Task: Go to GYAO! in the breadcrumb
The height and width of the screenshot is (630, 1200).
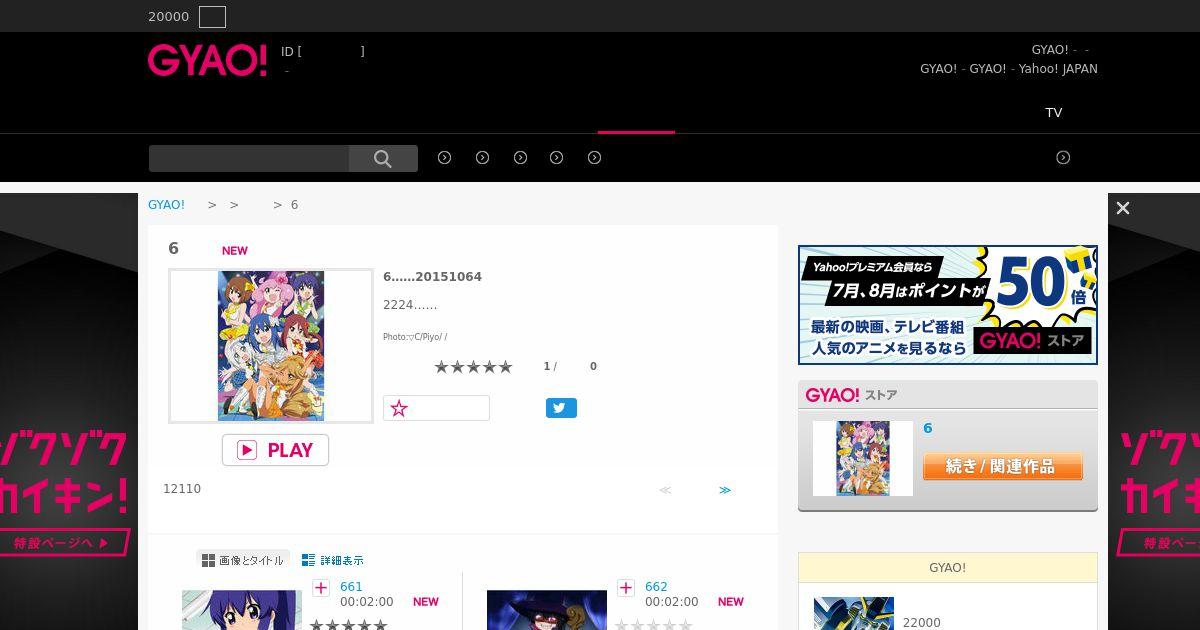Action: 166,205
